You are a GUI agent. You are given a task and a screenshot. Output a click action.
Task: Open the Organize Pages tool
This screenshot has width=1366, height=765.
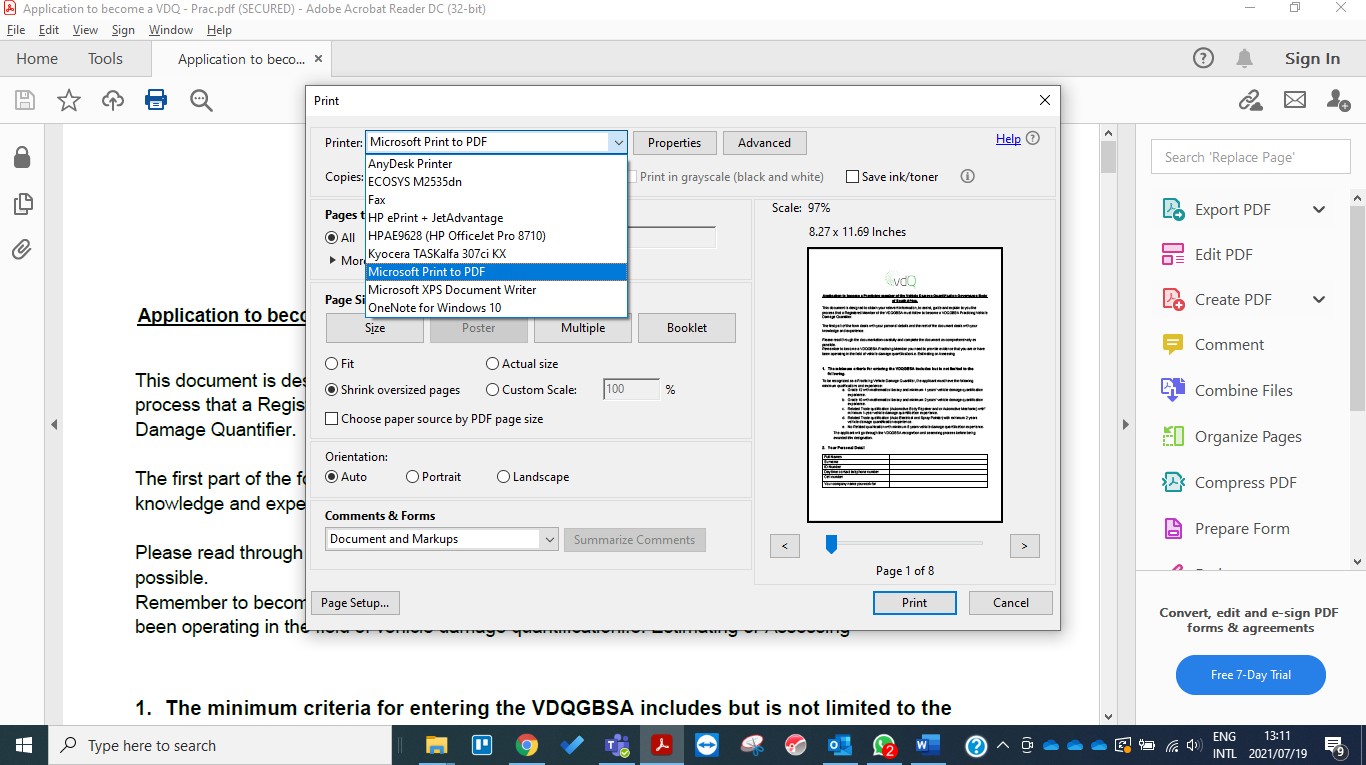pyautogui.click(x=1248, y=437)
